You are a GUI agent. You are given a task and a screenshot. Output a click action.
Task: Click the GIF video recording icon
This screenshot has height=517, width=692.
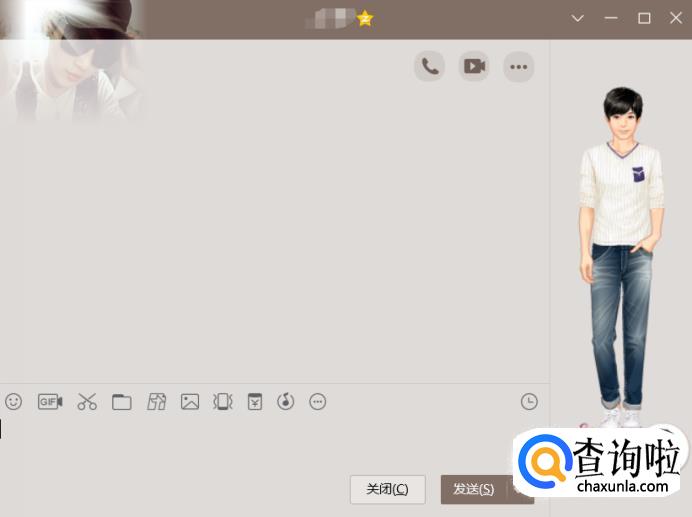(x=50, y=402)
